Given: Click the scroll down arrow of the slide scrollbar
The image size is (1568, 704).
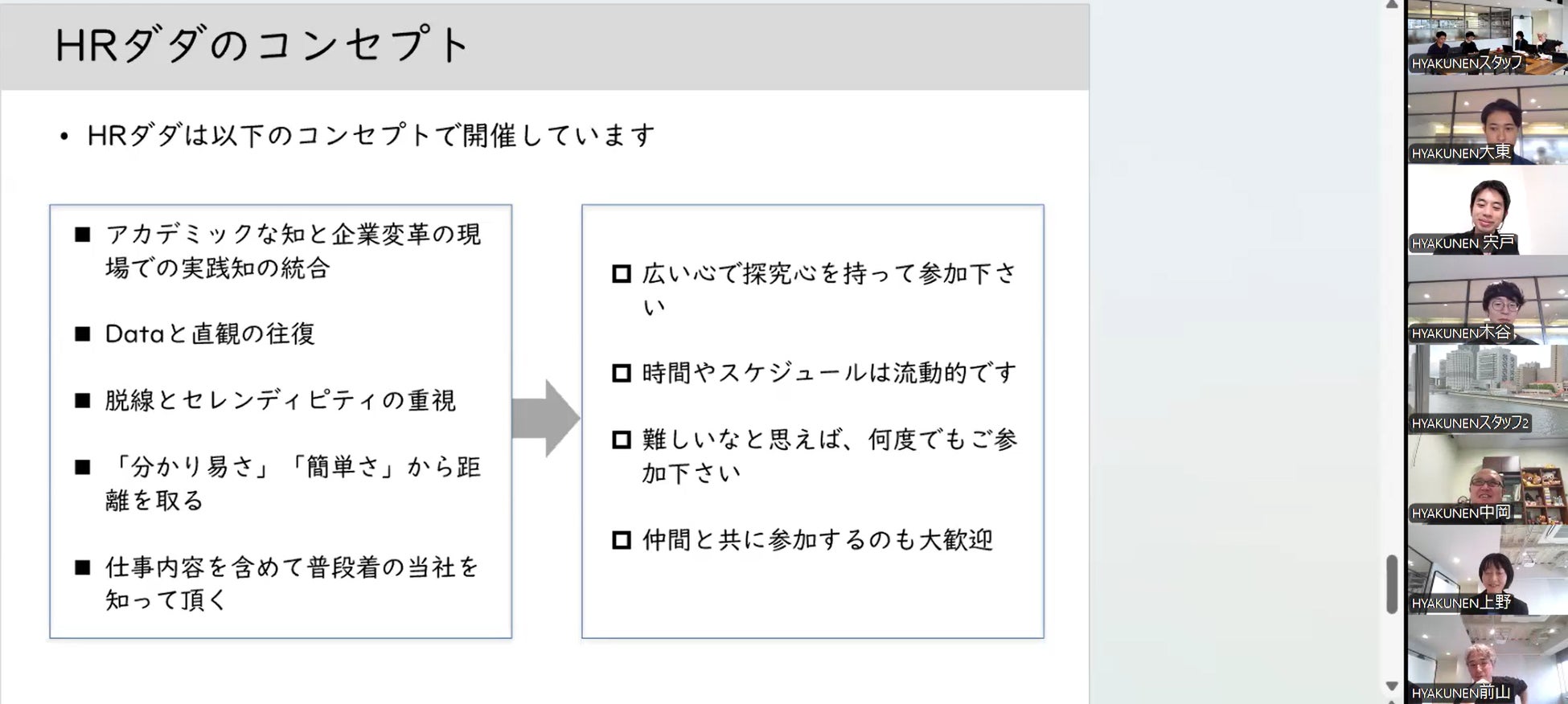Looking at the screenshot, I should [1392, 686].
